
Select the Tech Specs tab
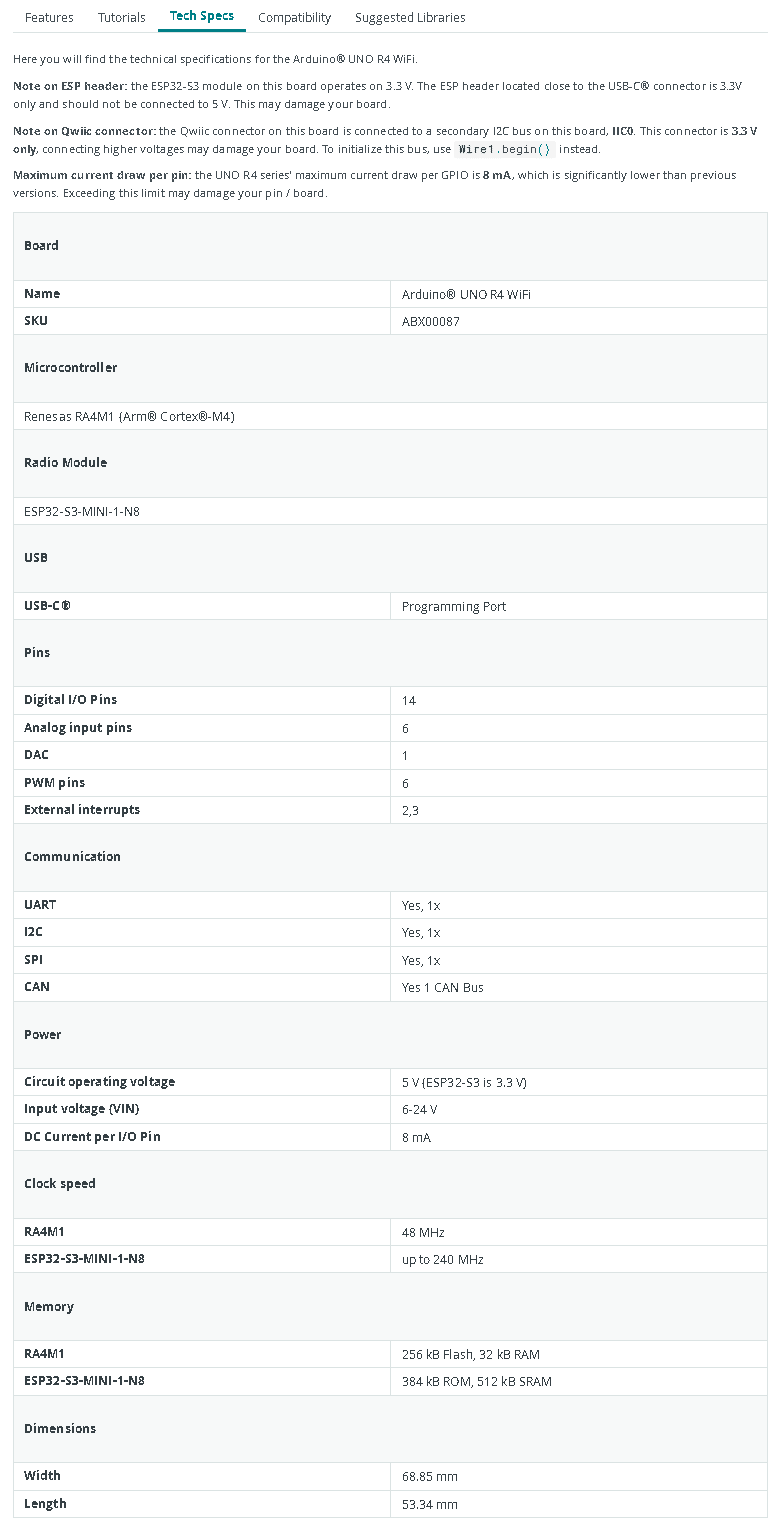pos(202,16)
